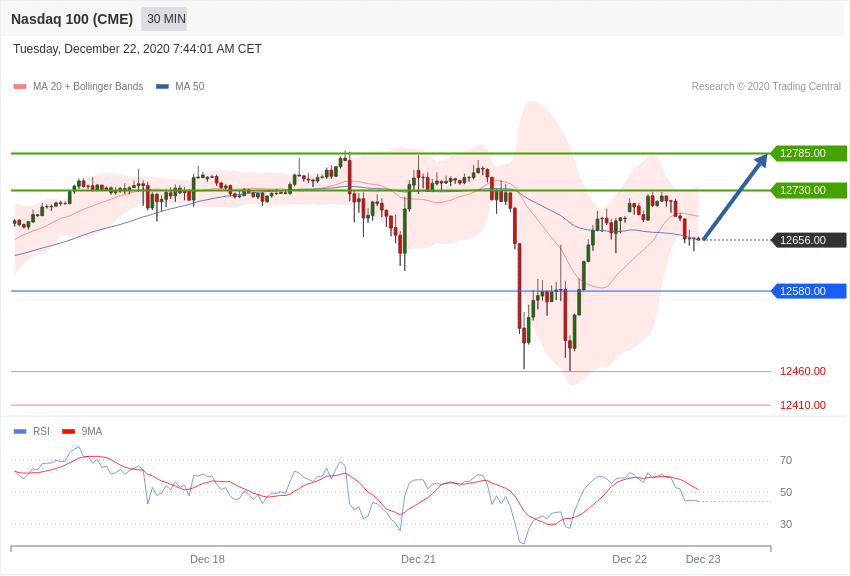
Task: Click the RSI blue legend swatch
Action: [20, 431]
